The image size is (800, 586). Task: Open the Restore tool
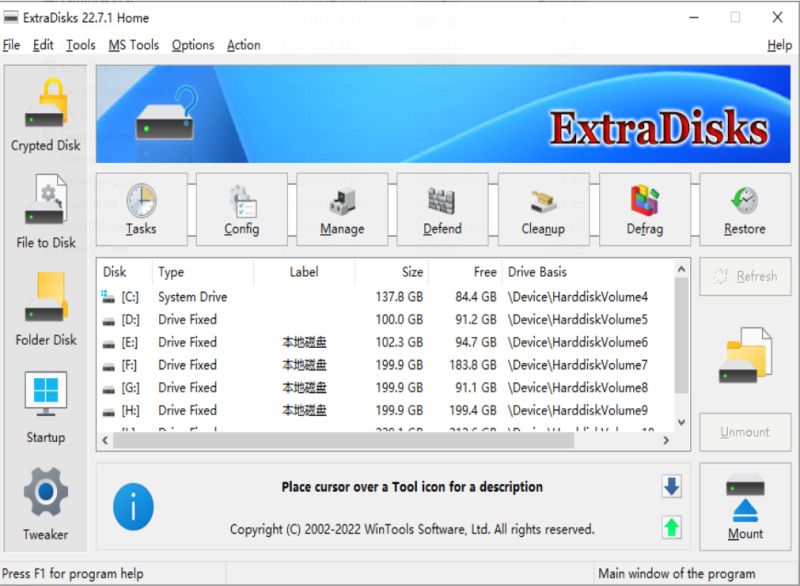click(744, 209)
